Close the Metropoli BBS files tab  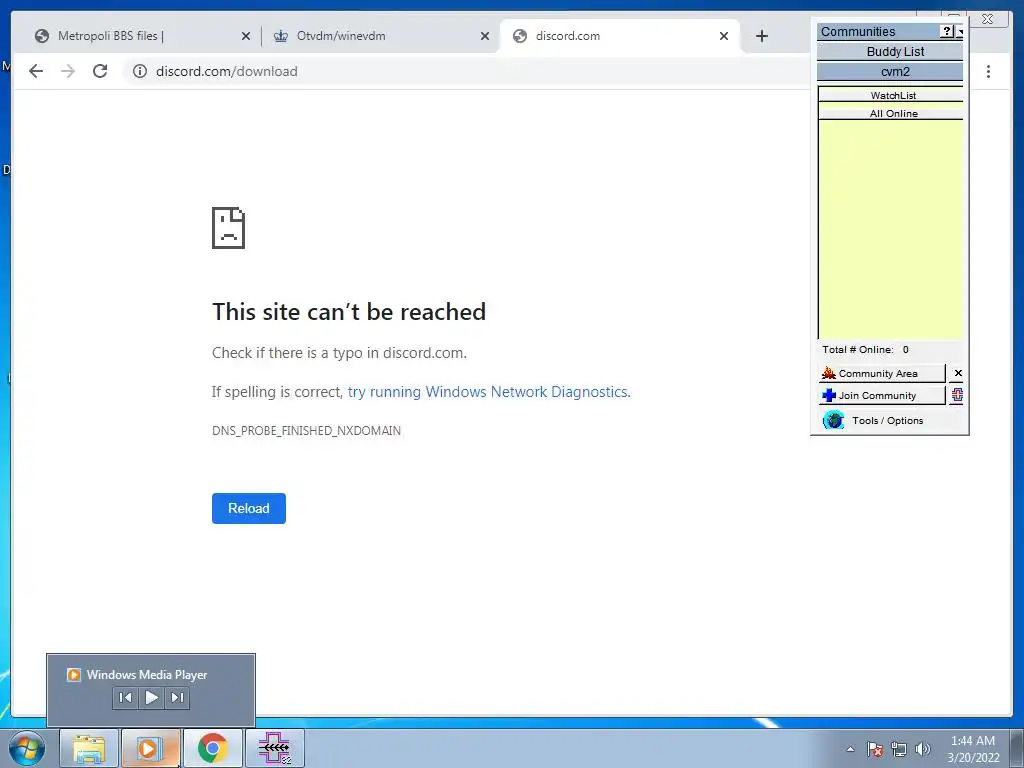click(x=246, y=36)
